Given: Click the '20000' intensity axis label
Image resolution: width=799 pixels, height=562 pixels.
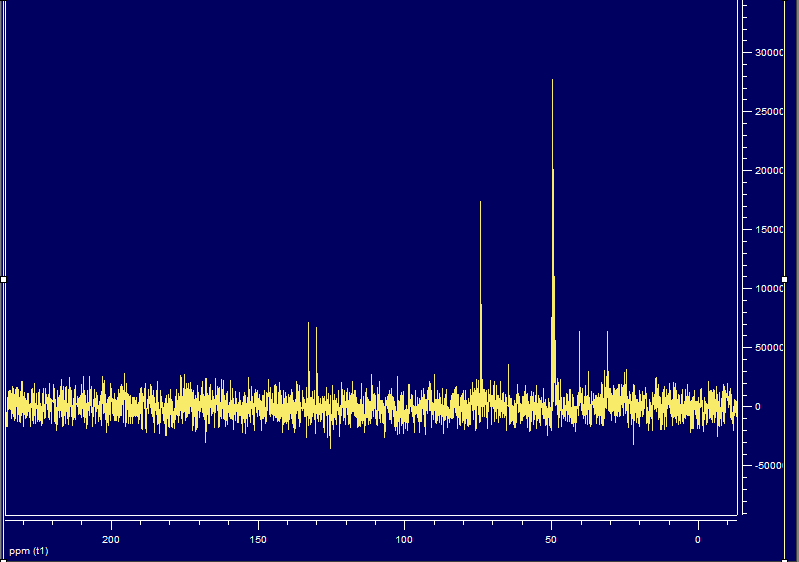Looking at the screenshot, I should point(769,171).
